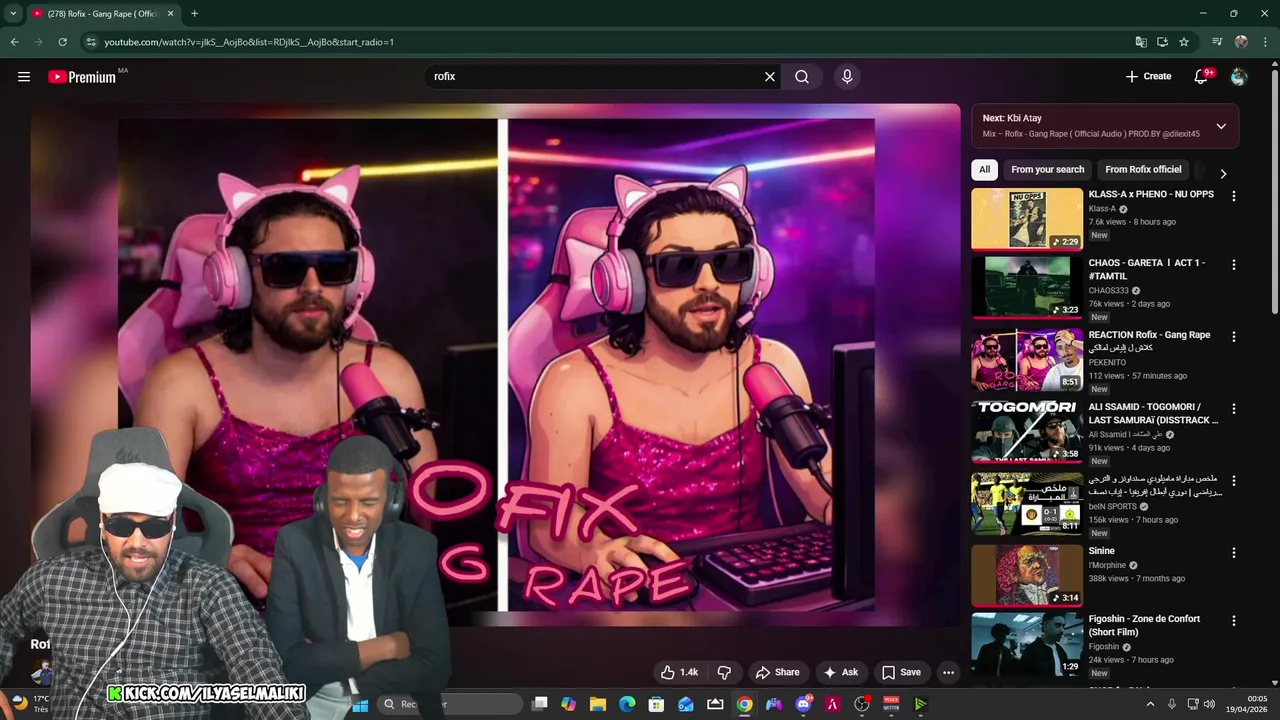Run search with the magnifier button

[x=802, y=76]
